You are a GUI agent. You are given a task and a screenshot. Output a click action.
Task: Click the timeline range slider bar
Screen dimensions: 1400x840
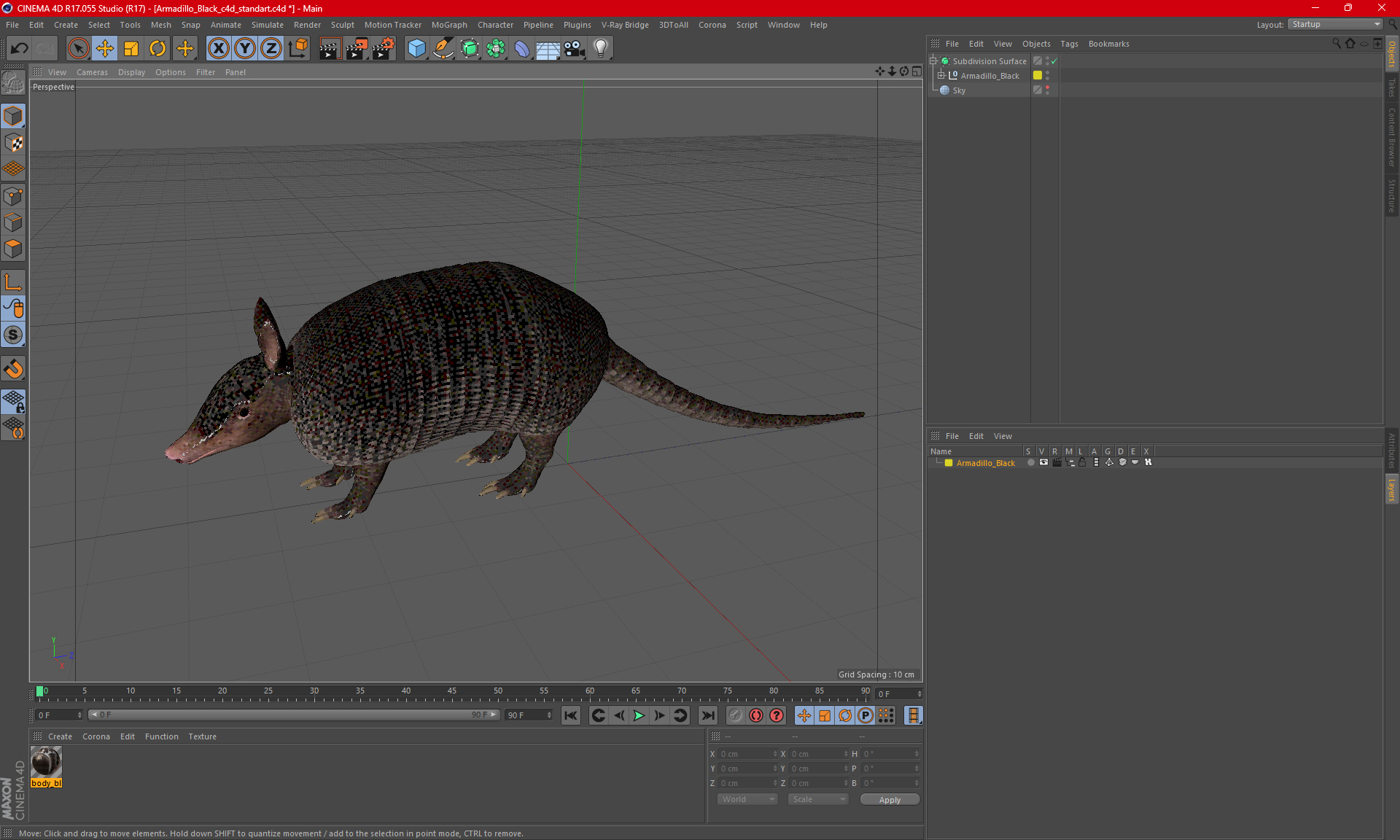pos(293,715)
